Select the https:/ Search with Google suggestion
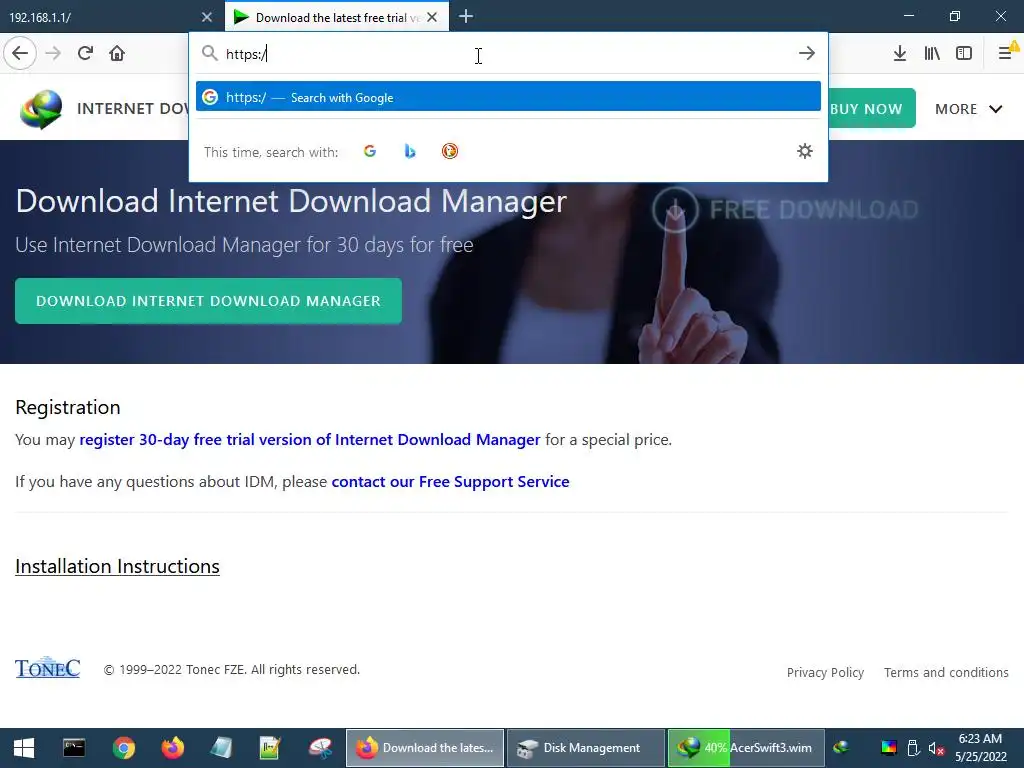 [x=508, y=97]
